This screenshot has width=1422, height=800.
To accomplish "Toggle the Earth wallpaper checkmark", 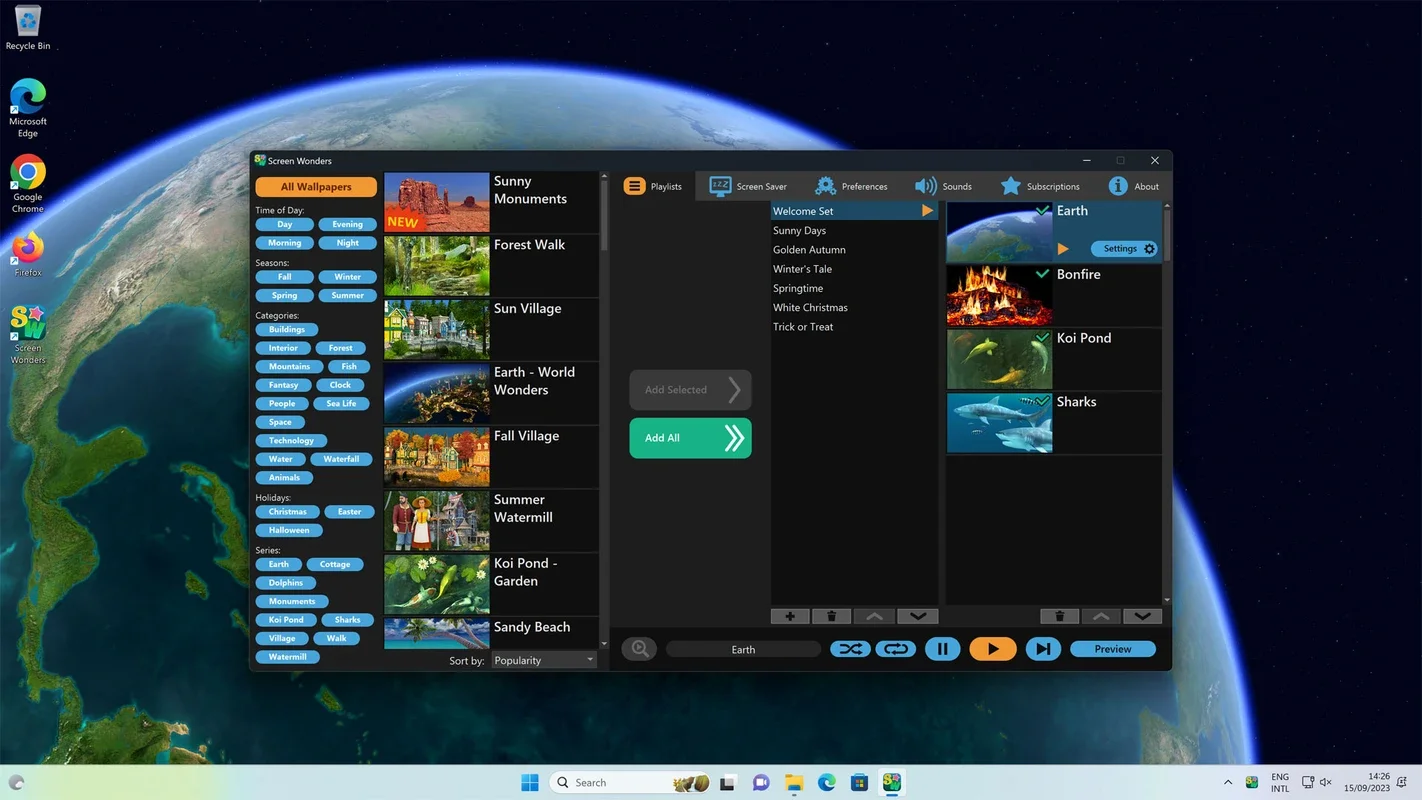I will pyautogui.click(x=1043, y=210).
